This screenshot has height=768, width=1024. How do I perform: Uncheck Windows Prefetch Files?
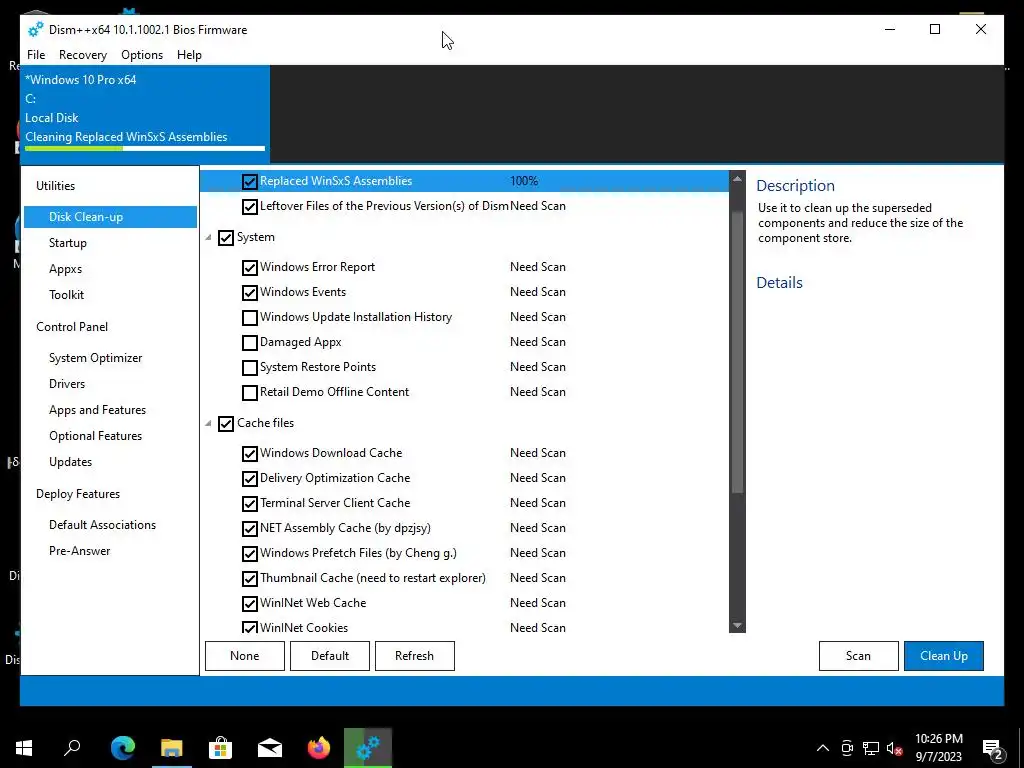249,553
